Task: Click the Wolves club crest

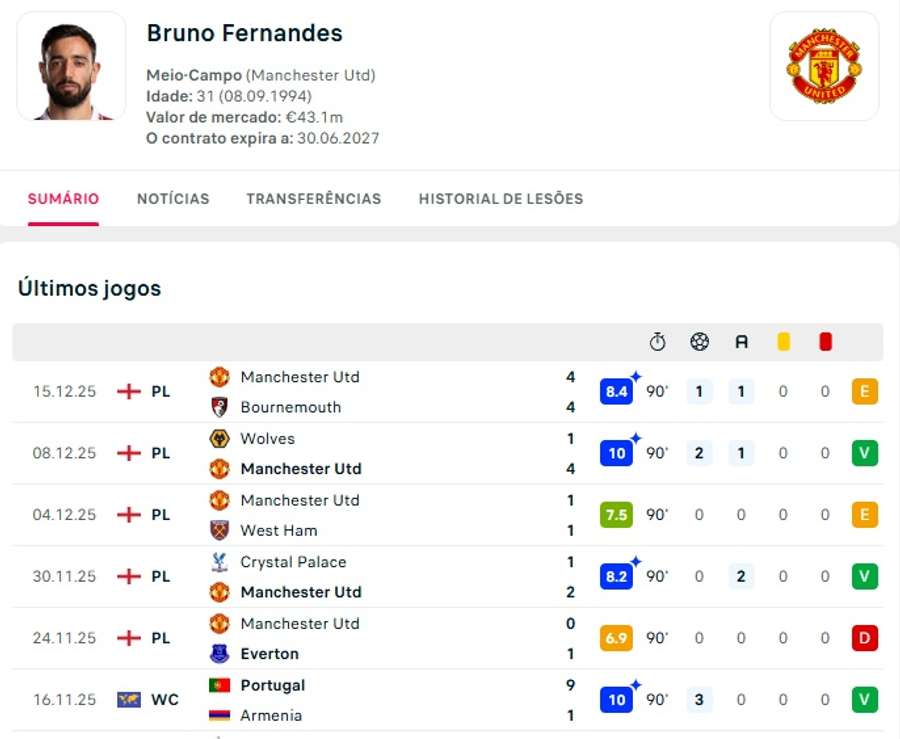Action: (221, 438)
